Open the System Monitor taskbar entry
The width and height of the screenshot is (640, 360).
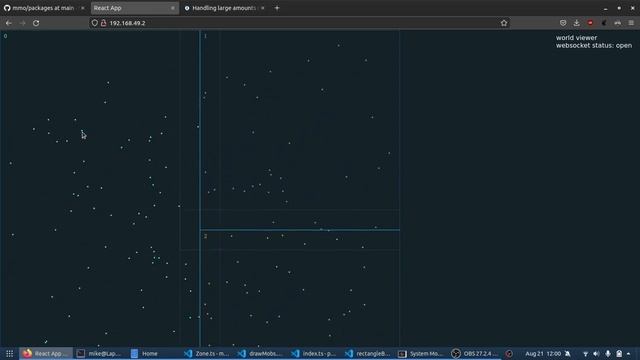pos(421,353)
